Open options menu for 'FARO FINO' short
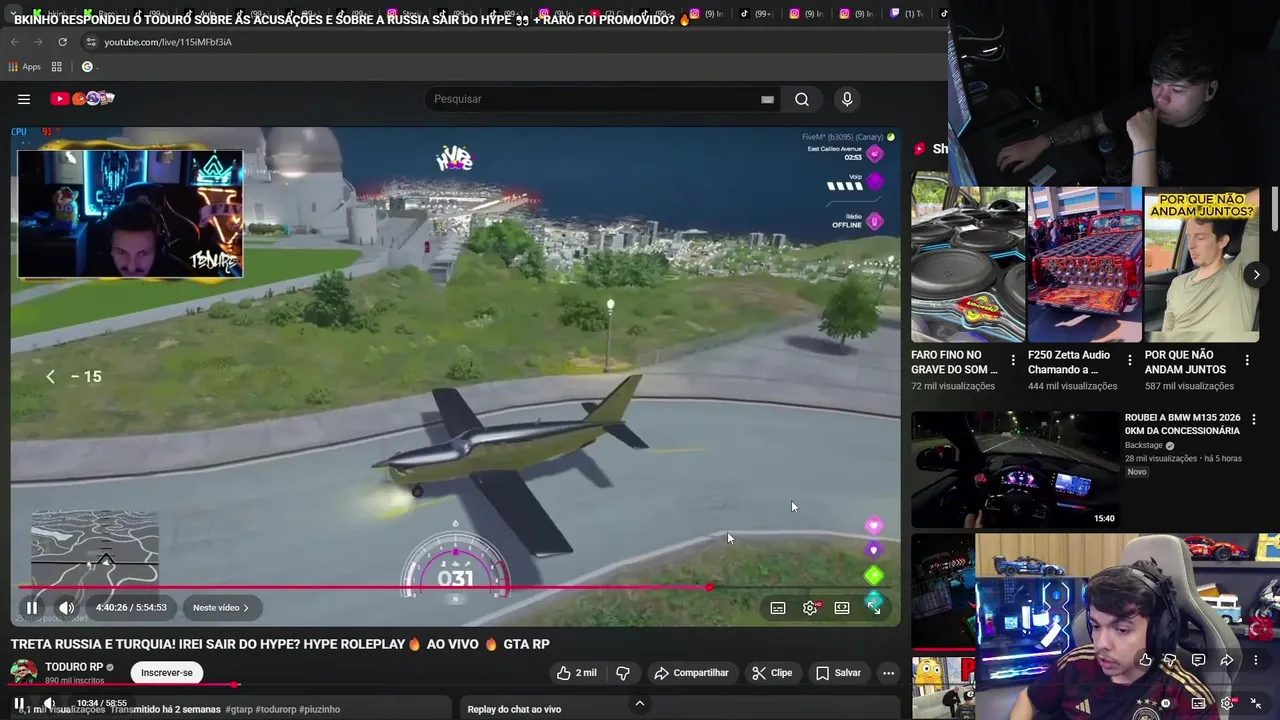Screen dimensions: 1280x720 (1013, 360)
